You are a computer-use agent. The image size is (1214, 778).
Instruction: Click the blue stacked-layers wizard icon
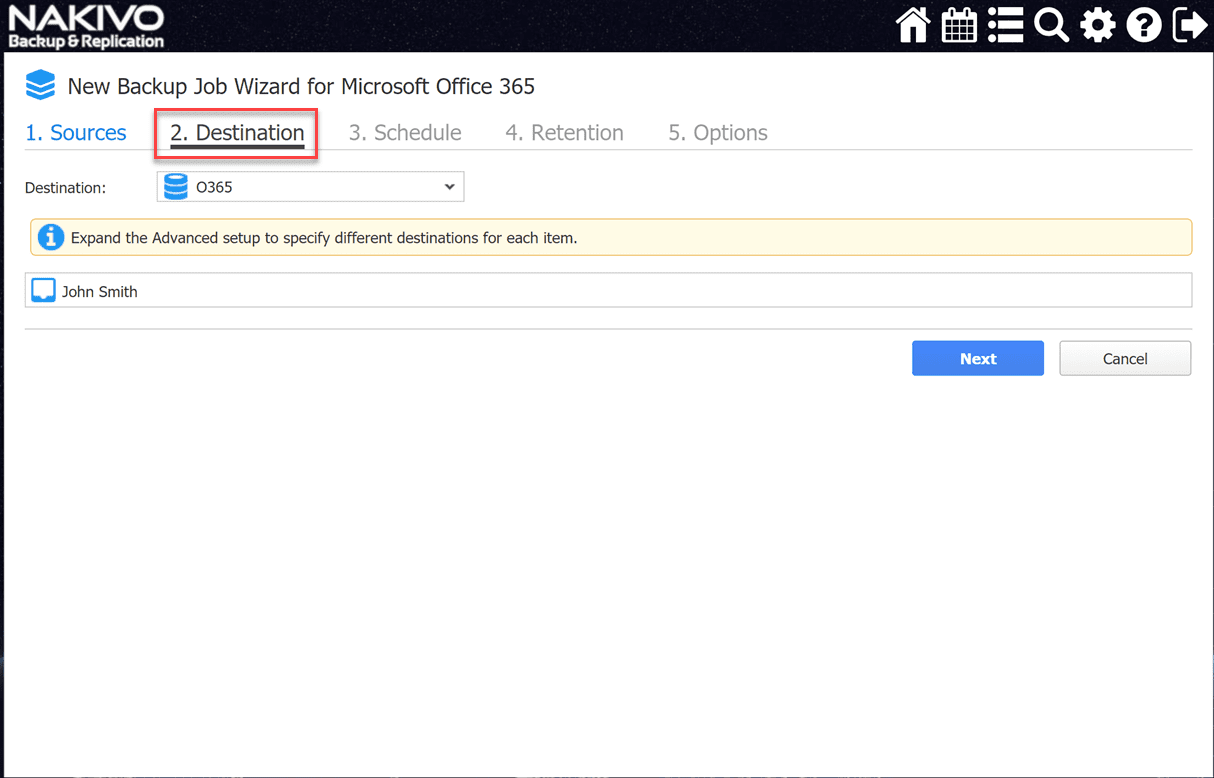(41, 86)
